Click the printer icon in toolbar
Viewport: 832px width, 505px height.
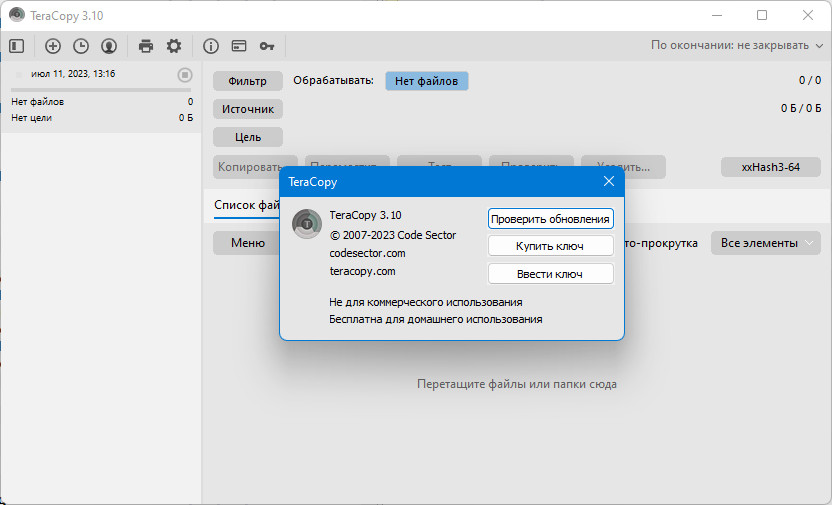[x=146, y=46]
